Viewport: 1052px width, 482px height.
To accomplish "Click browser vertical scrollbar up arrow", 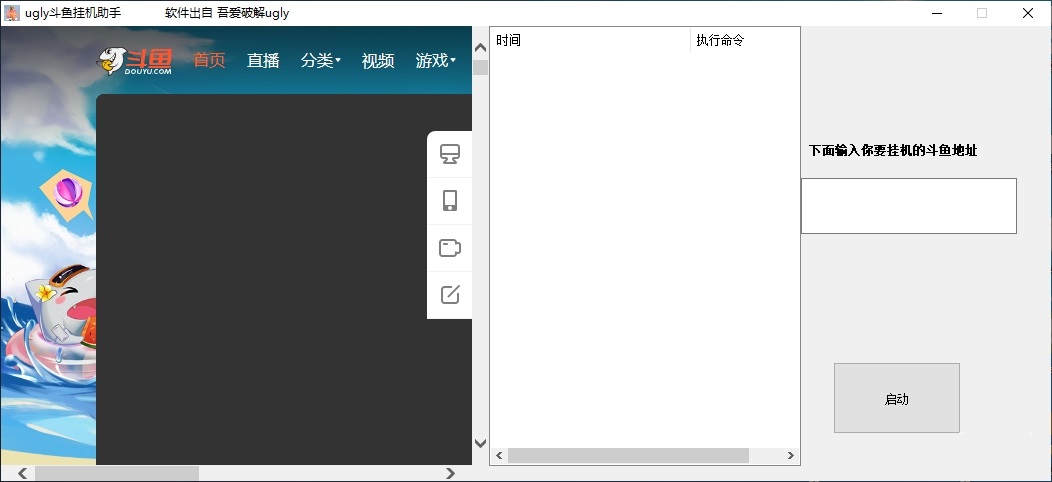I will tap(480, 48).
